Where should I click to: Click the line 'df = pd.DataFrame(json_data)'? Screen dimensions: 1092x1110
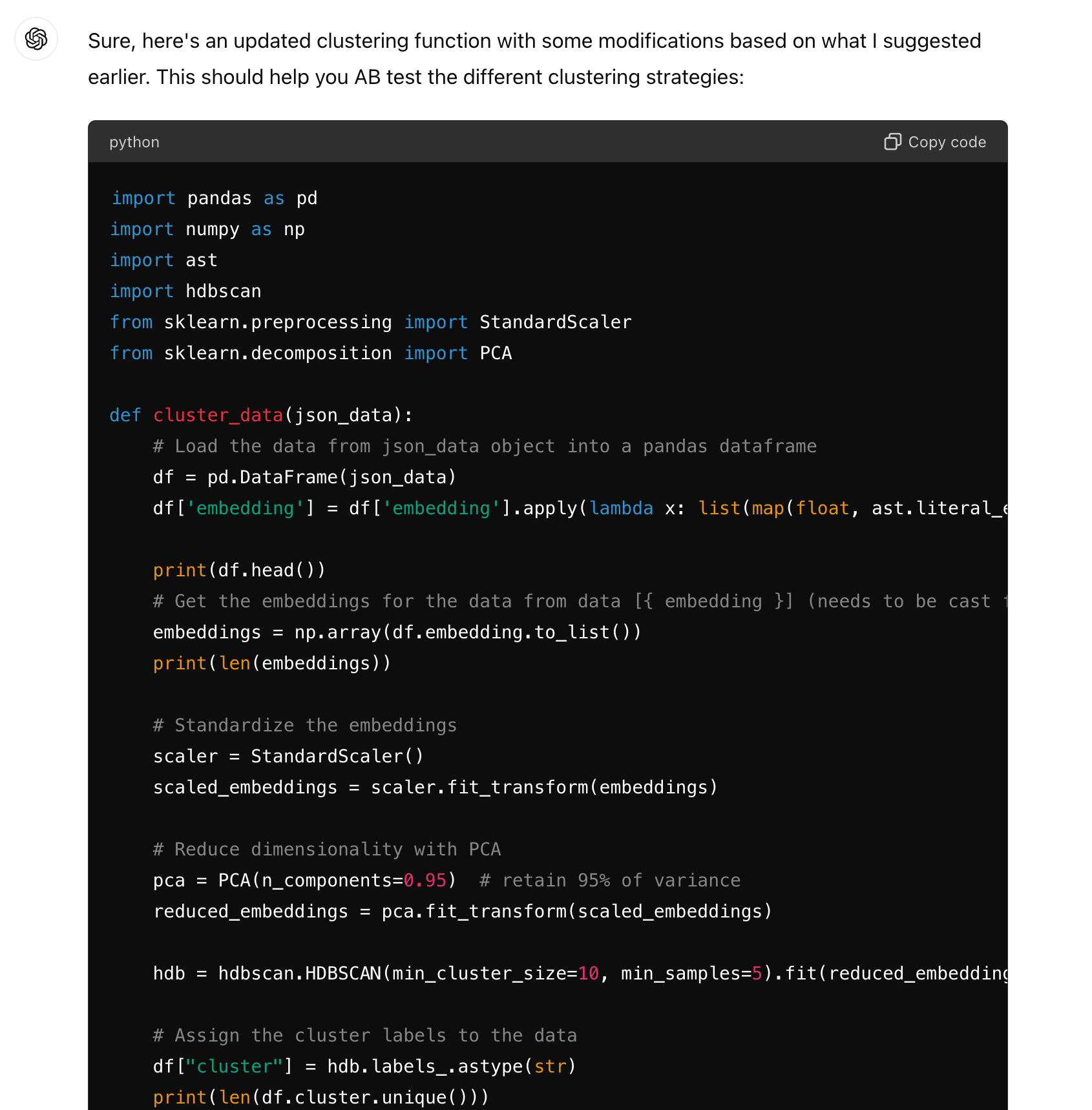[x=305, y=477]
